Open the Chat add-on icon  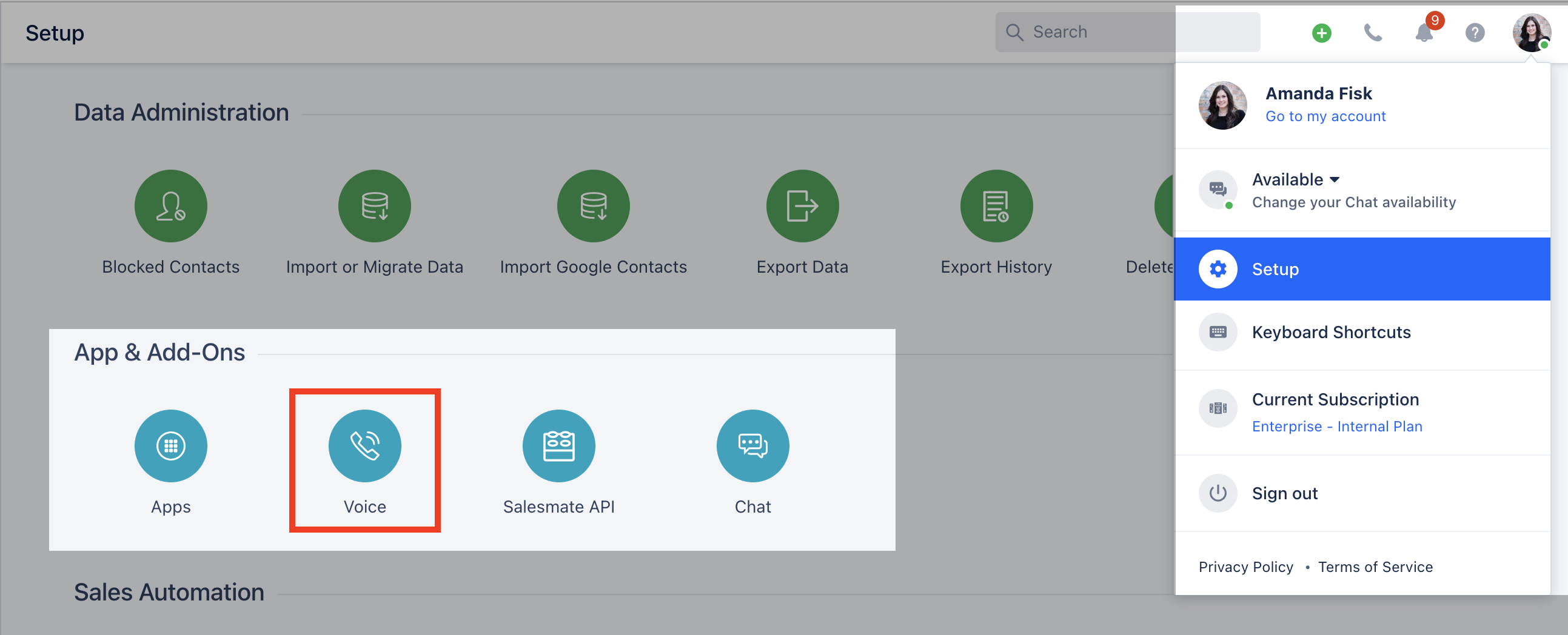[x=753, y=446]
